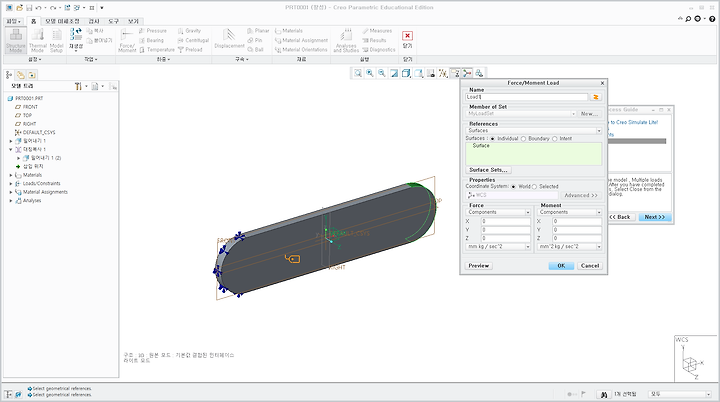Close Simulate with red X ribbon button

coord(407,39)
